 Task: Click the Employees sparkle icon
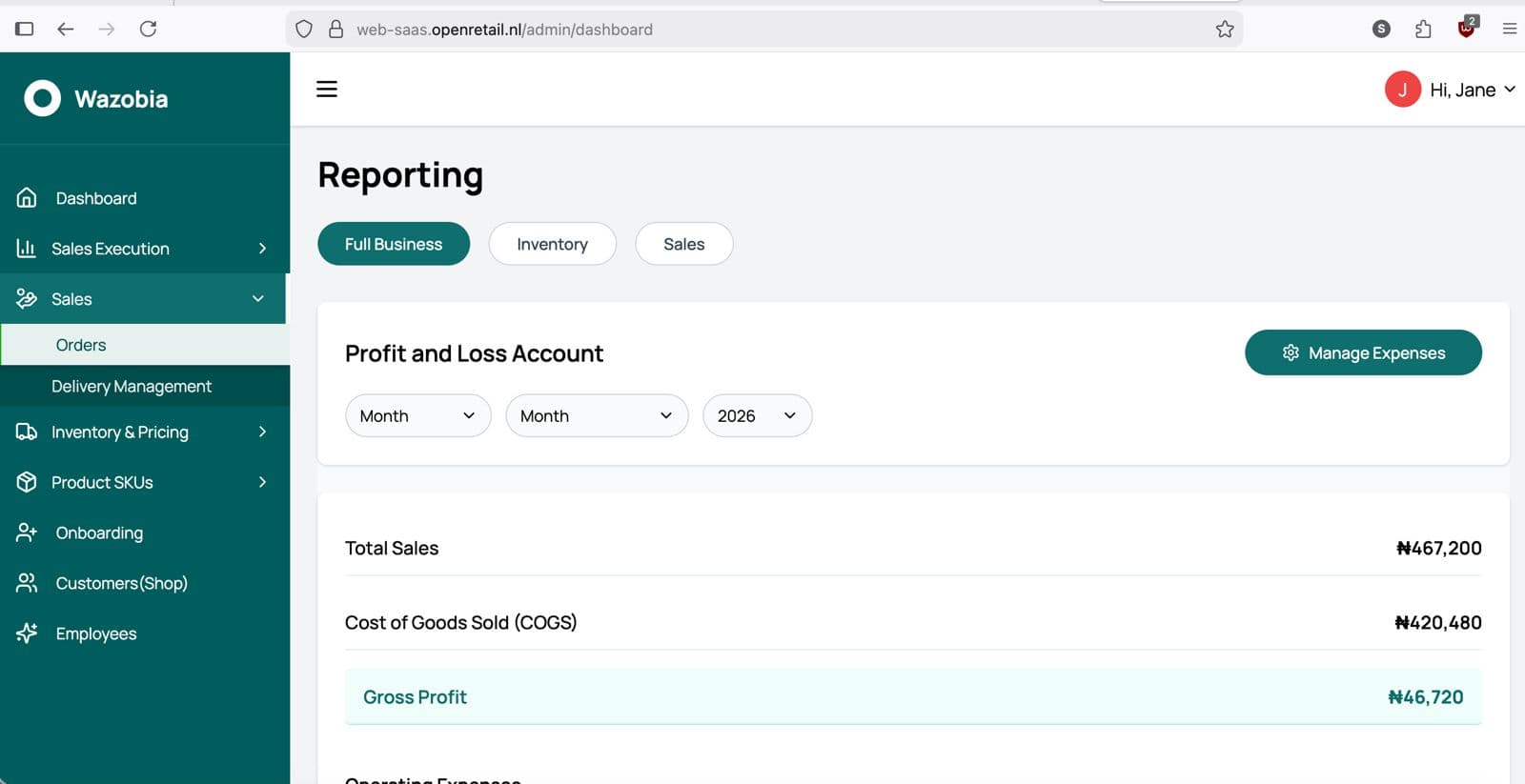pyautogui.click(x=27, y=633)
